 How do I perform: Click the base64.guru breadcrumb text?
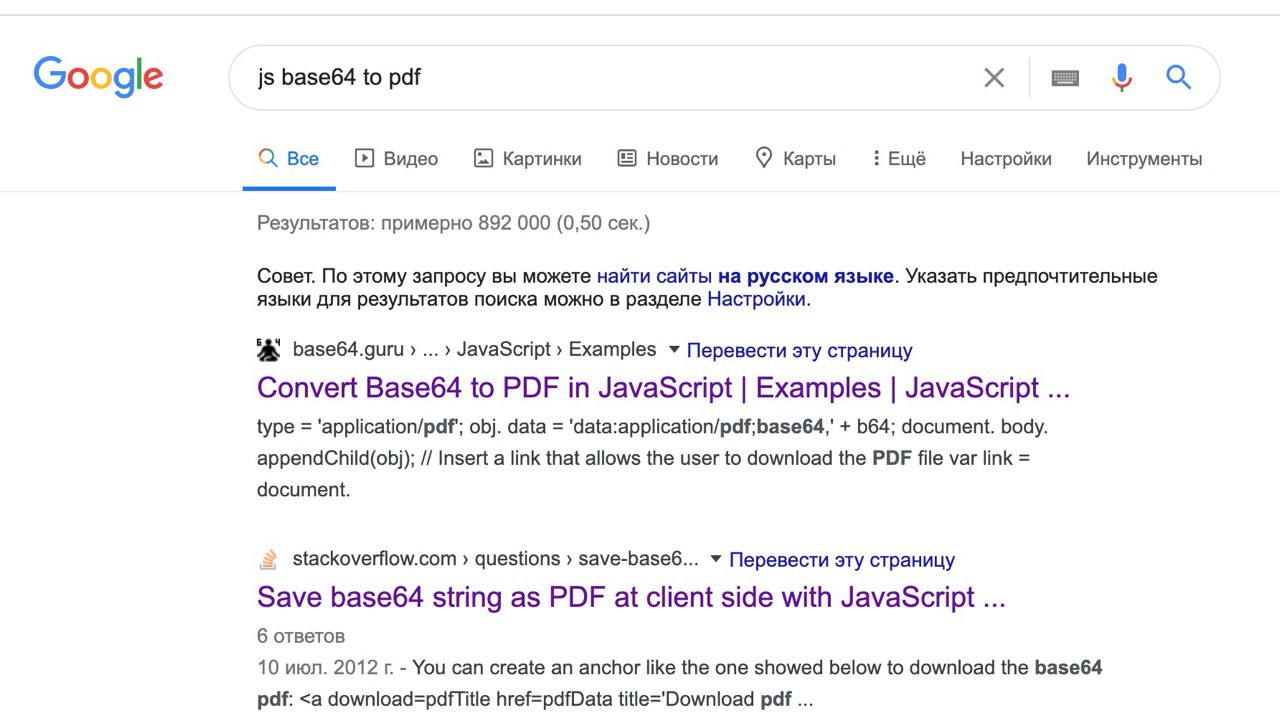coord(474,350)
